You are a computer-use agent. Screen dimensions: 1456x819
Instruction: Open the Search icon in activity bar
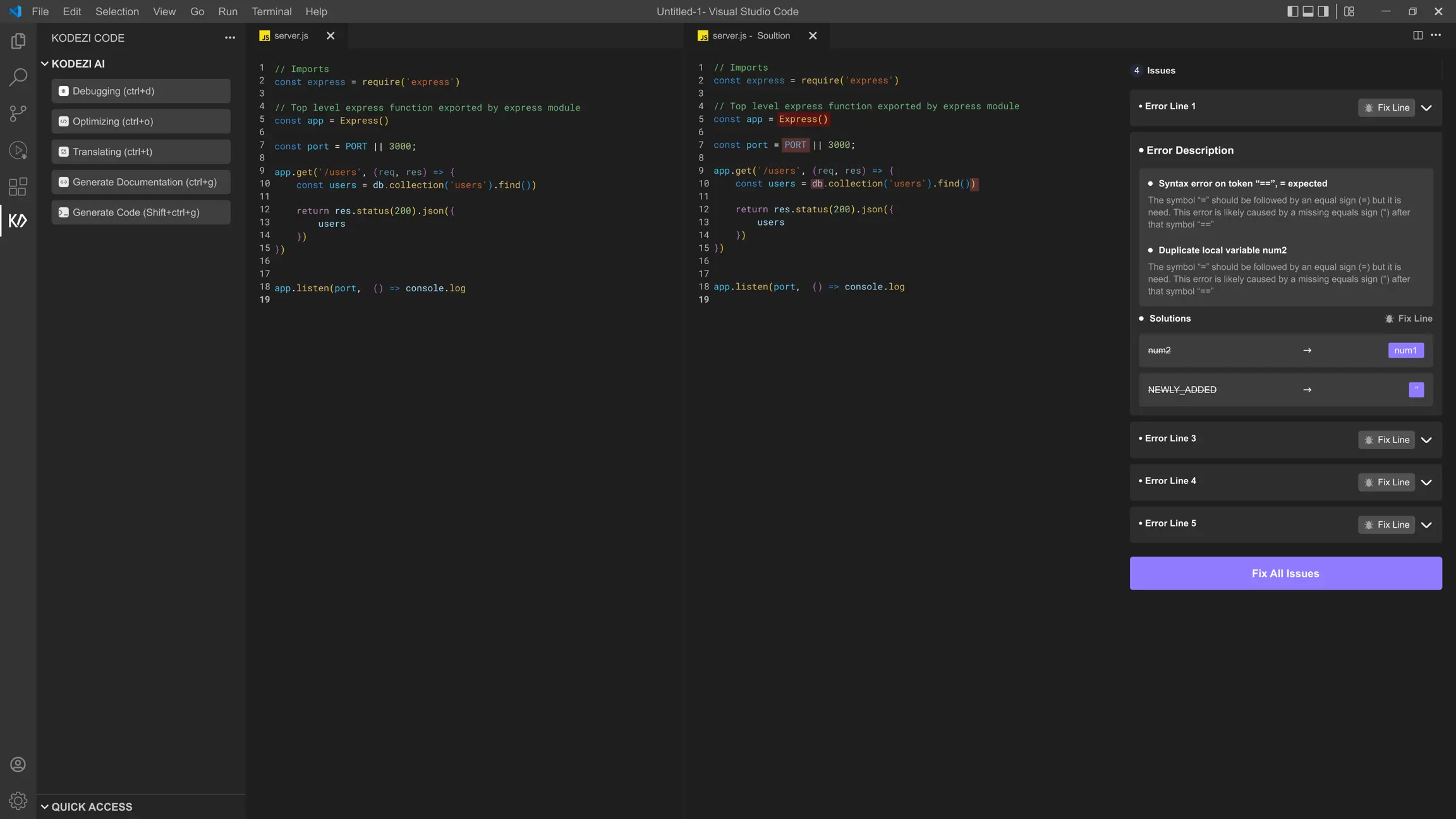(x=18, y=77)
